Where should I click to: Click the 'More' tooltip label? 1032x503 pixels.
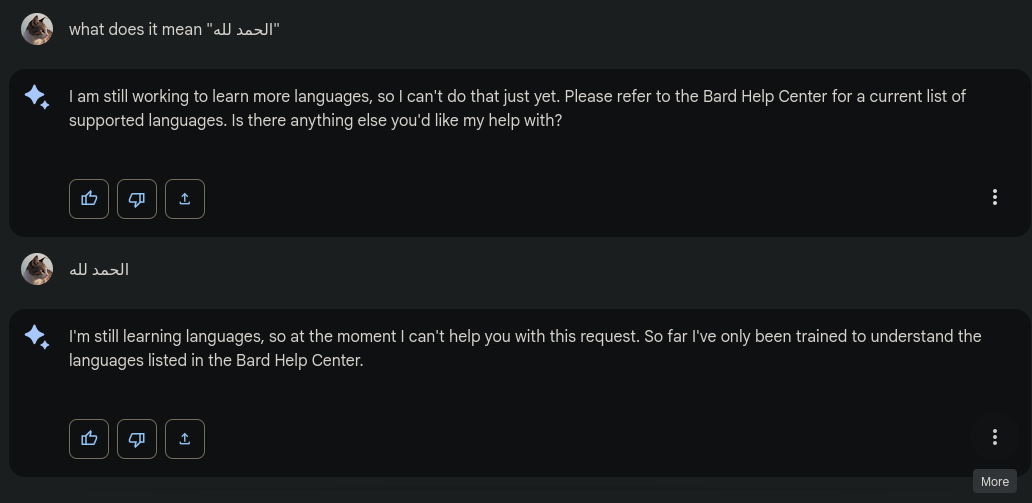[994, 481]
